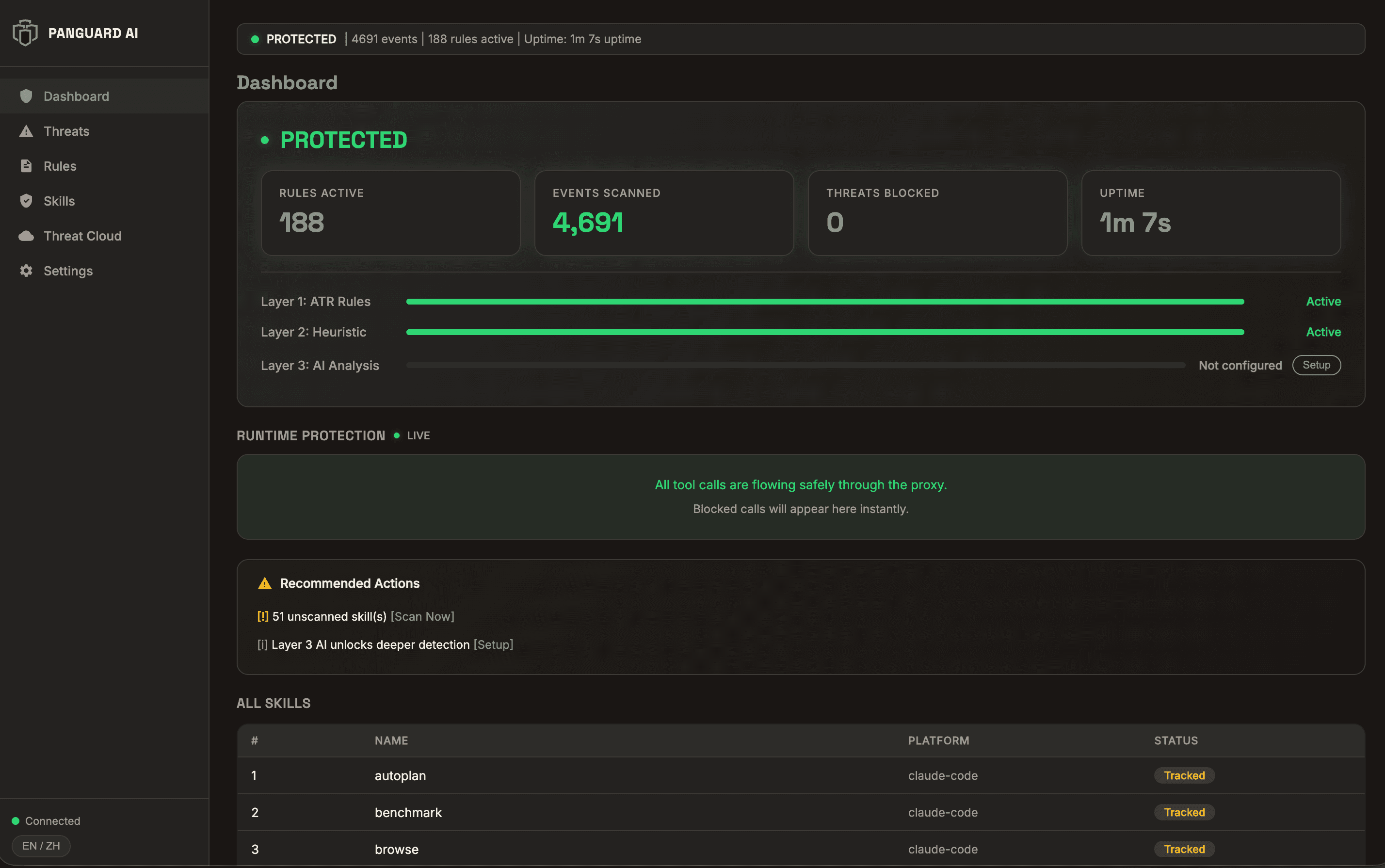Open the Threat Cloud icon
Image resolution: width=1385 pixels, height=868 pixels.
click(x=26, y=235)
